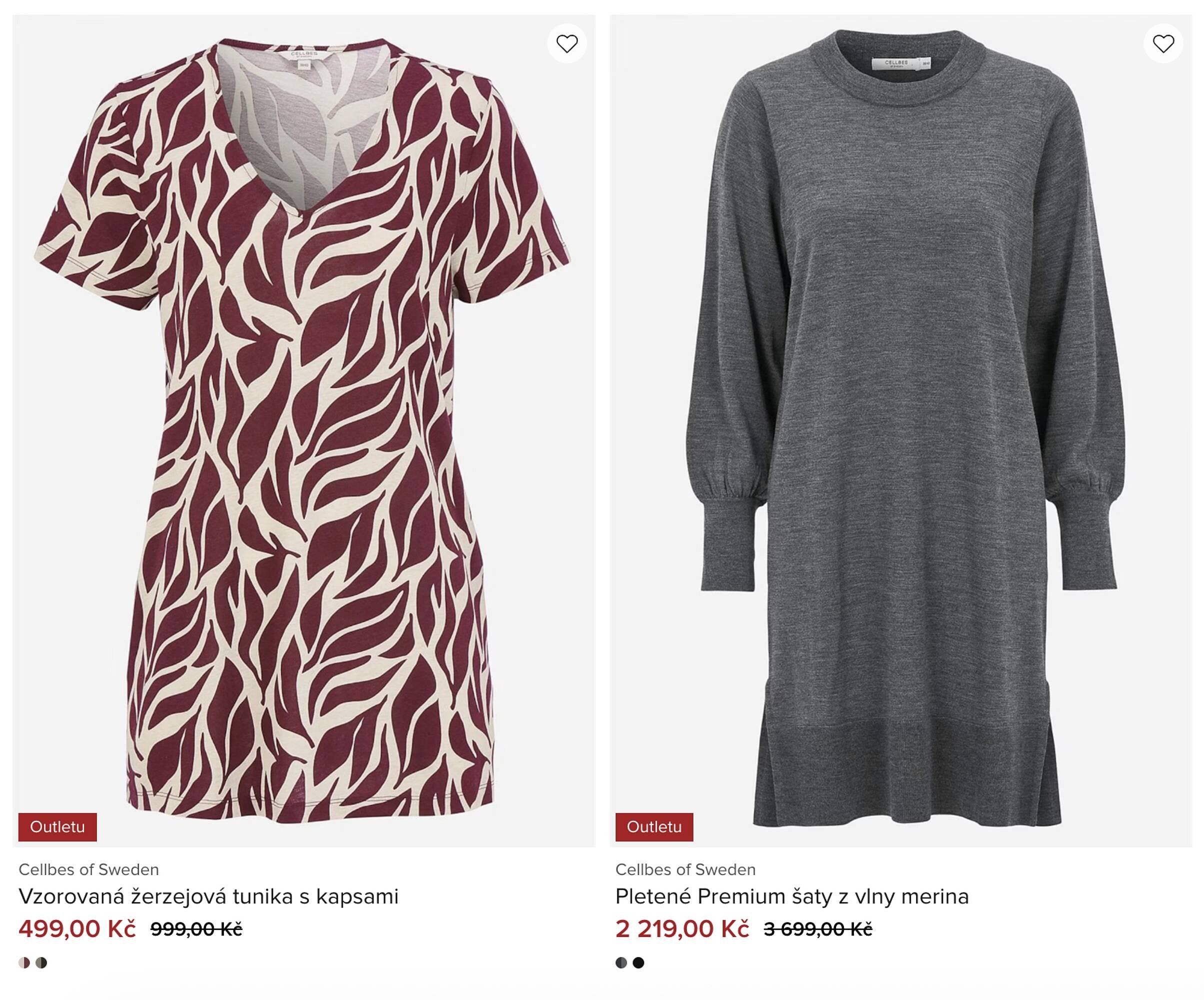
Task: Click the 2 219,00 Kč sale price
Action: [x=682, y=928]
